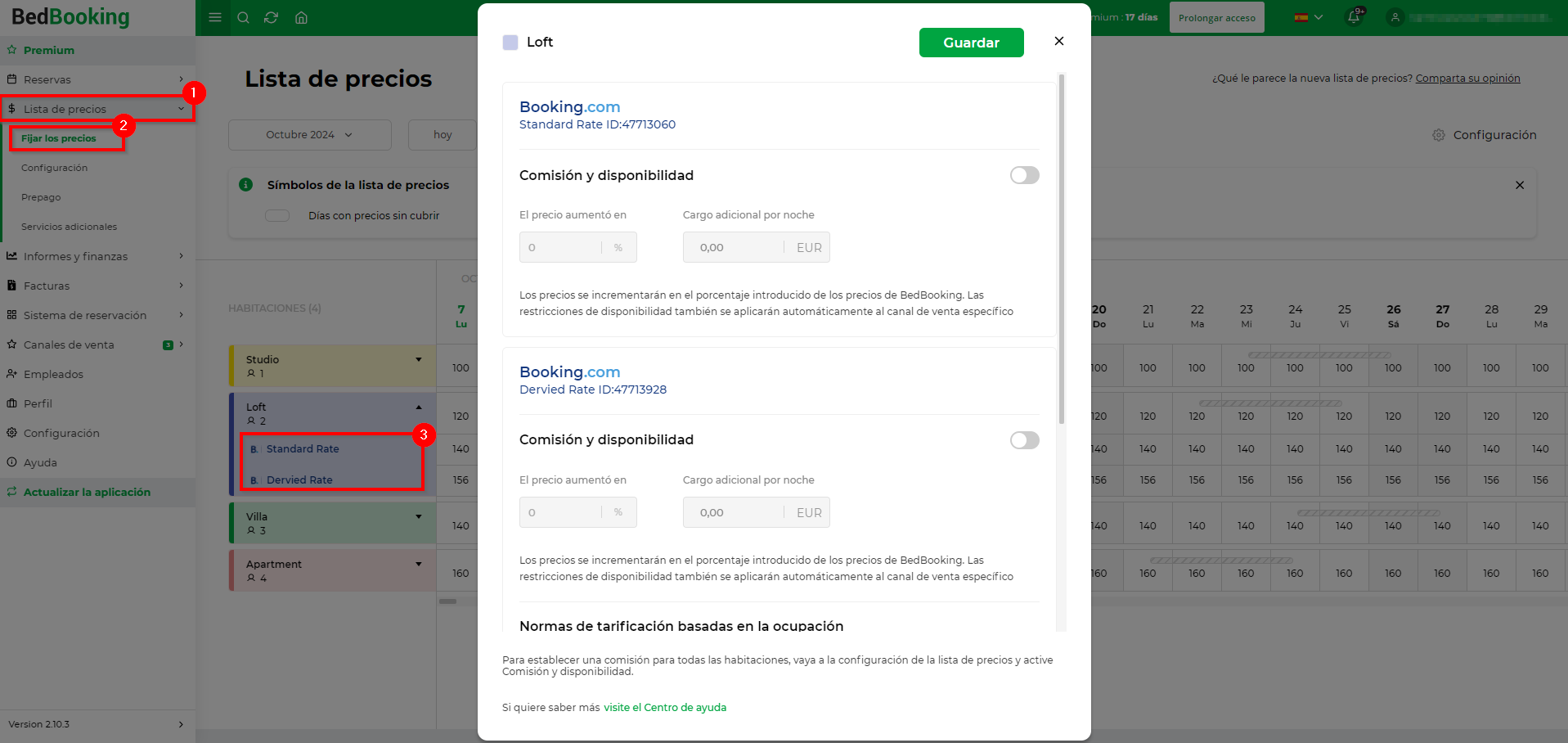Close the Loft dialog with X

(1059, 41)
